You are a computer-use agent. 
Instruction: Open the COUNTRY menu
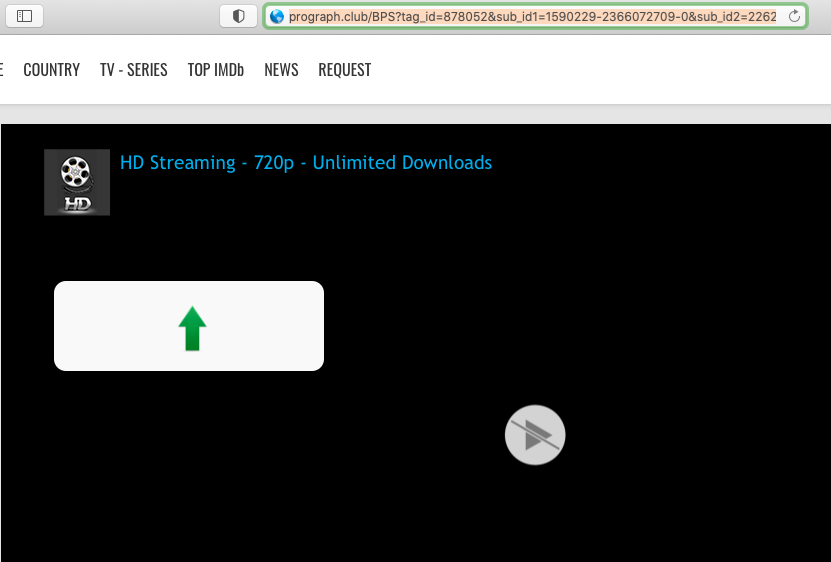tap(51, 70)
